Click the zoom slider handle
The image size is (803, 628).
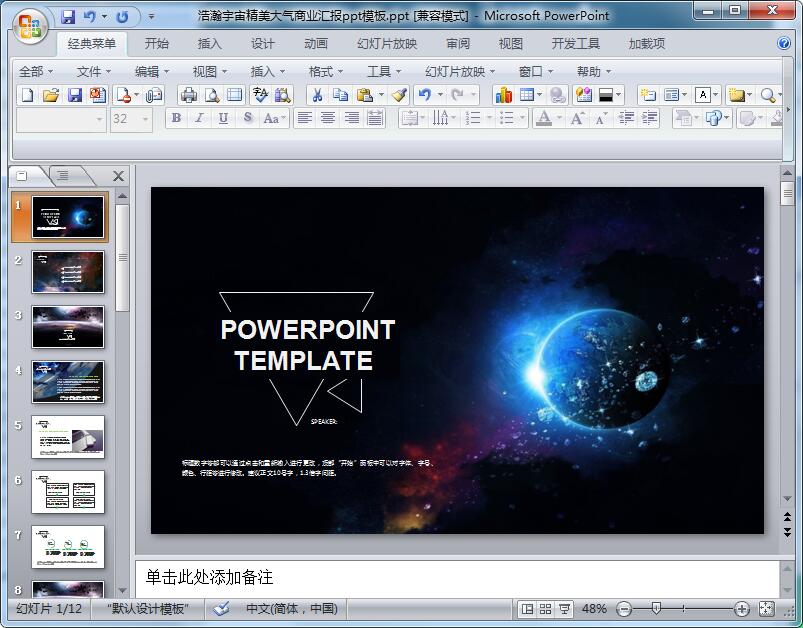pos(656,609)
